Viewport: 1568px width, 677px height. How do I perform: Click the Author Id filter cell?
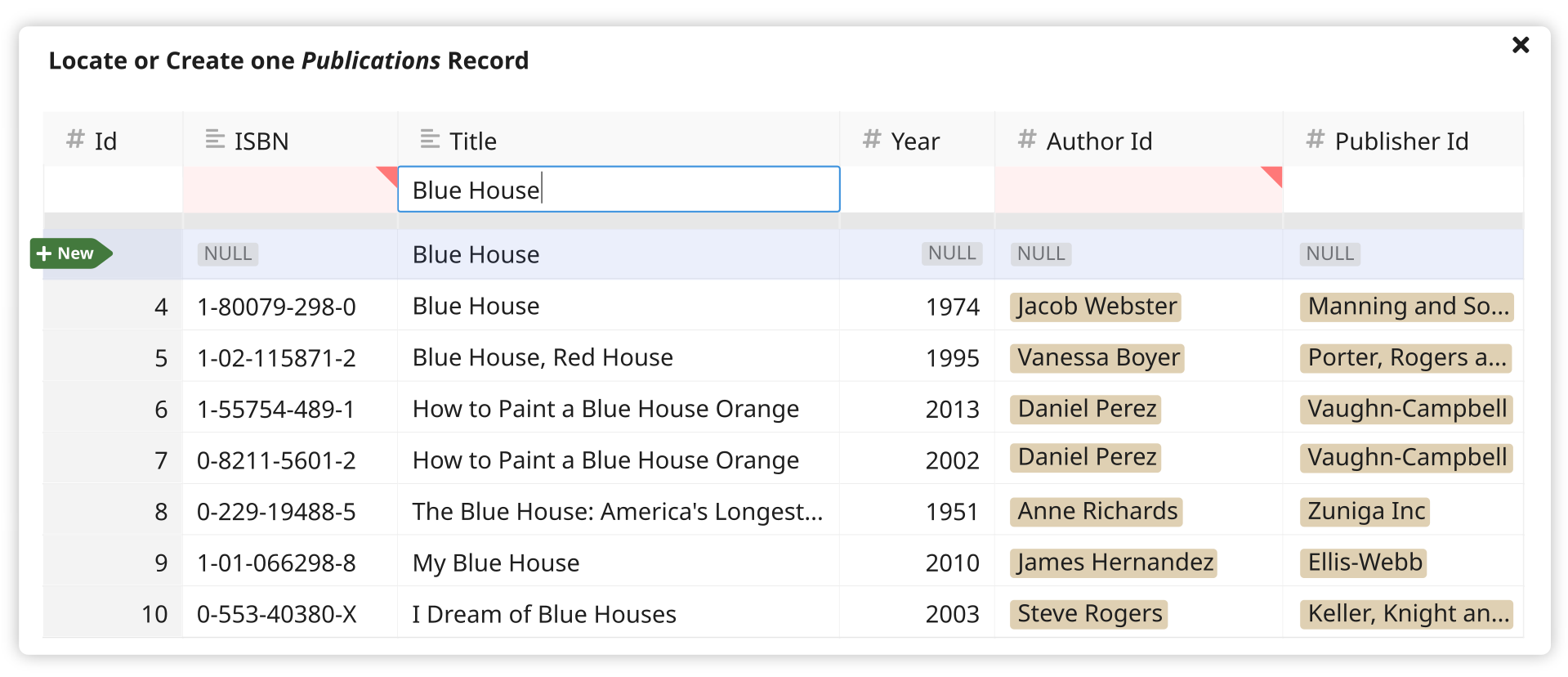pyautogui.click(x=1138, y=190)
